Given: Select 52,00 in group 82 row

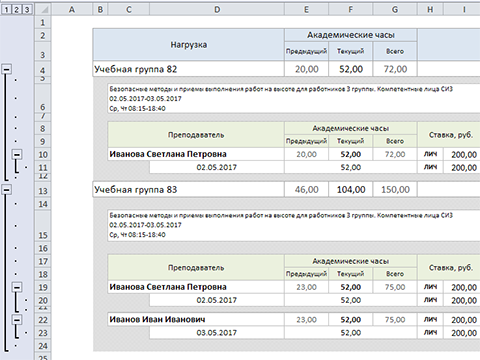Looking at the screenshot, I should [x=351, y=69].
